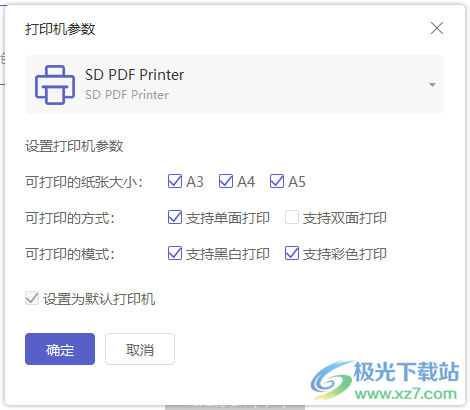Select the SD PDF Printer name text
Image resolution: width=470 pixels, height=410 pixels.
point(134,75)
